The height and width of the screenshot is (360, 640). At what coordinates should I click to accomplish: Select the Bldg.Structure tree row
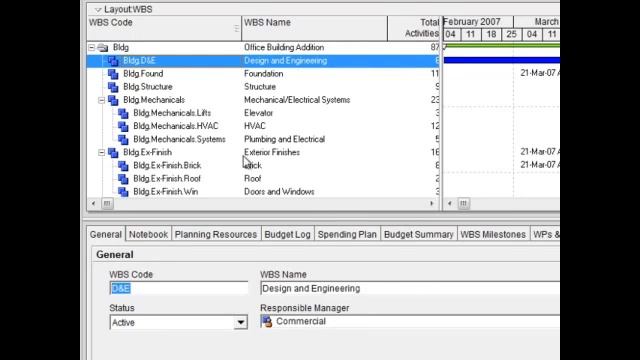coord(263,87)
